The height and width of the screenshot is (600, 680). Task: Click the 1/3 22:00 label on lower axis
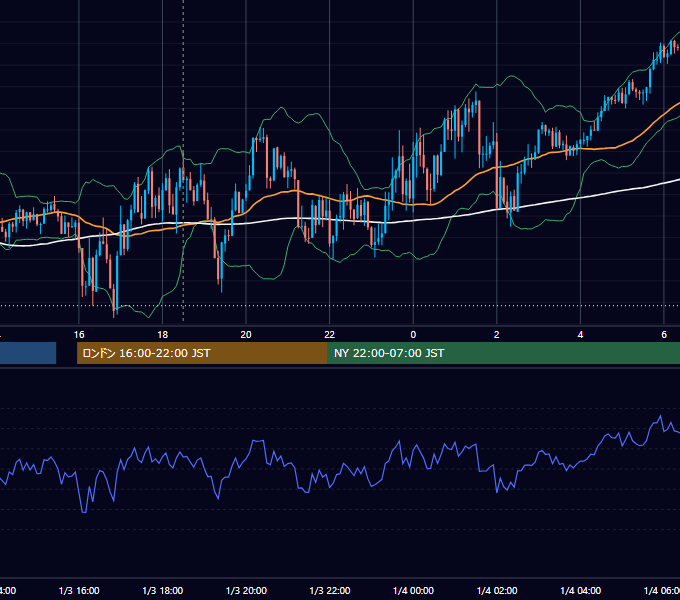pyautogui.click(x=330, y=590)
